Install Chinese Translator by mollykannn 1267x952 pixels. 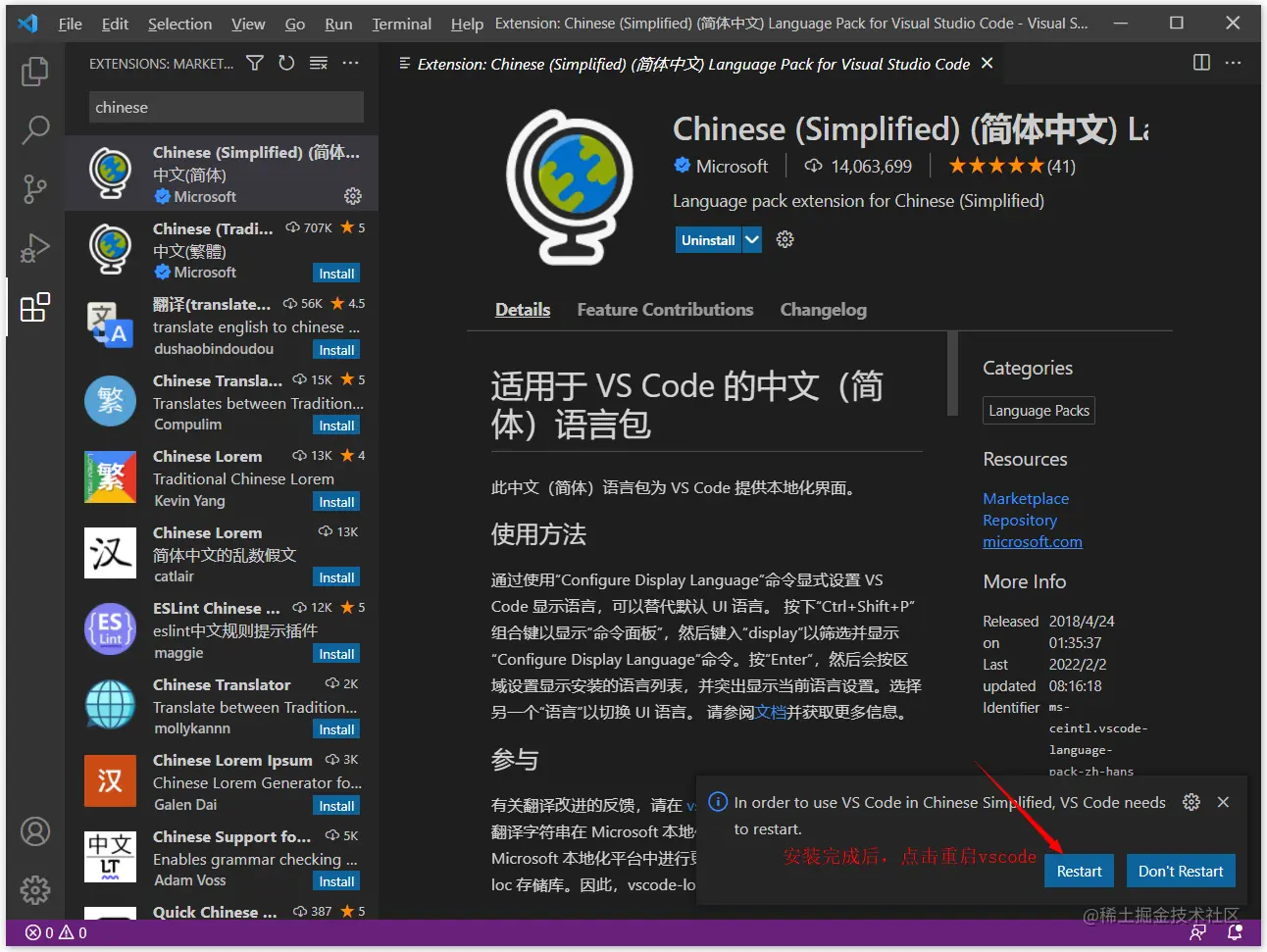(x=336, y=729)
